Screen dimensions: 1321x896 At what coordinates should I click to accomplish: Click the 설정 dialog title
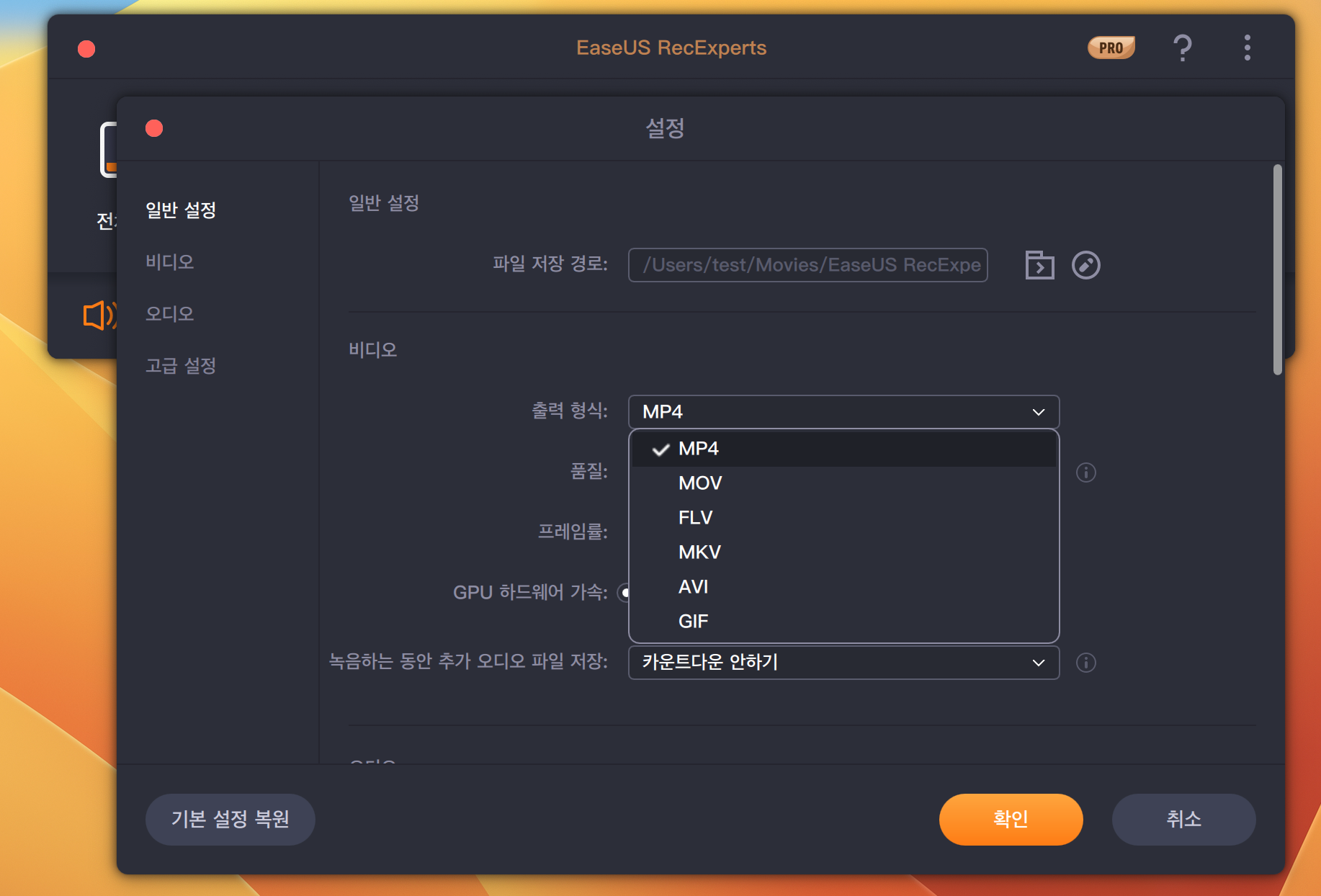(665, 128)
